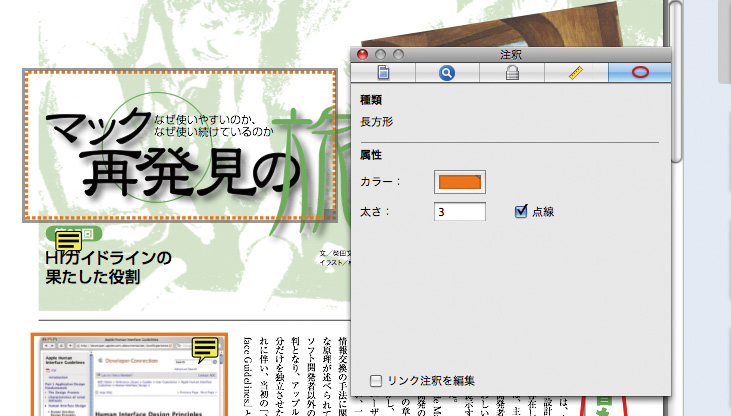Click the green thin circle annotation in title
Screen dimensions: 731x416
tap(157, 147)
